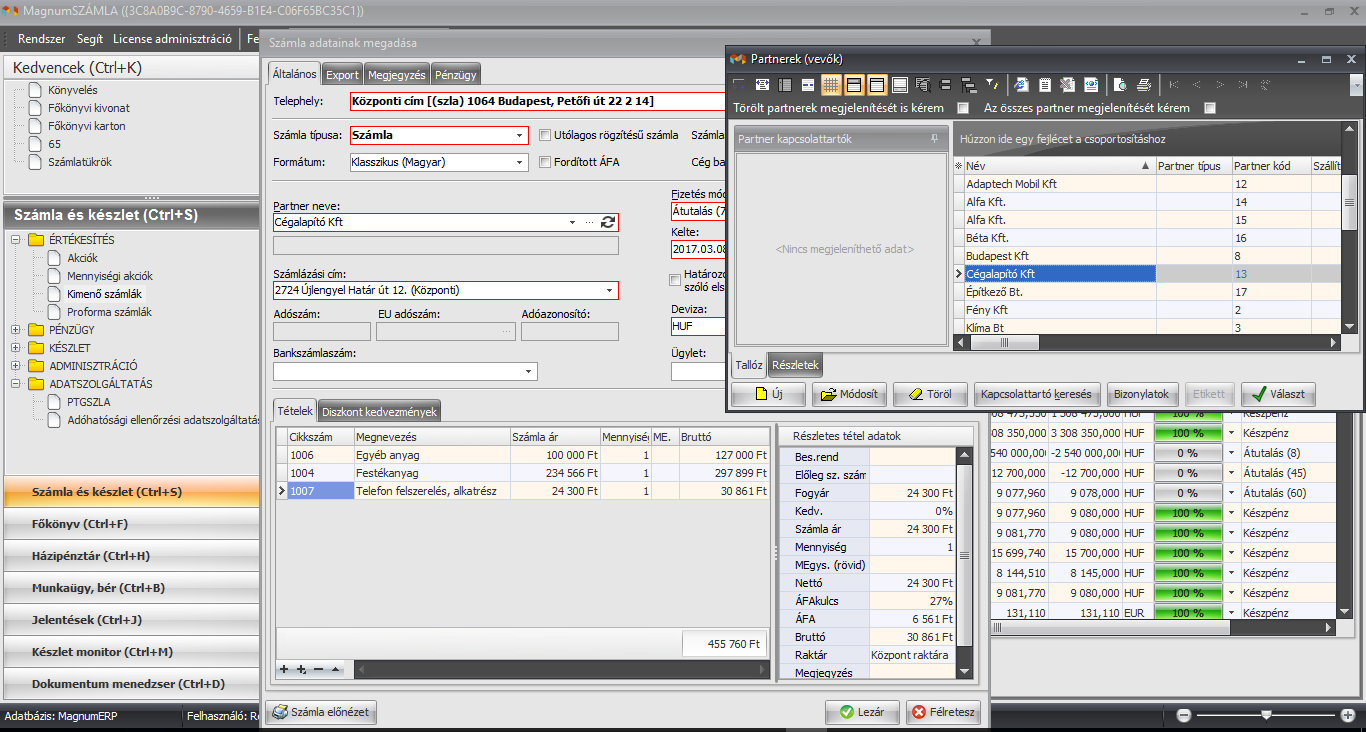Open the 'Számla típusa' dropdown
The image size is (1366, 732).
click(x=519, y=136)
